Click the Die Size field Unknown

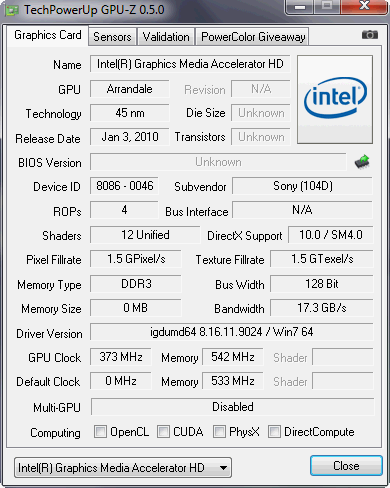click(x=261, y=113)
